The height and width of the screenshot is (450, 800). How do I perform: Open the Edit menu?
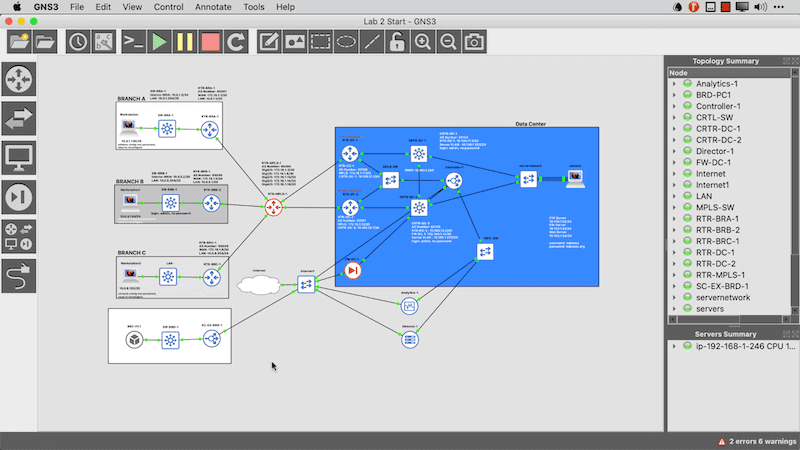[x=103, y=7]
